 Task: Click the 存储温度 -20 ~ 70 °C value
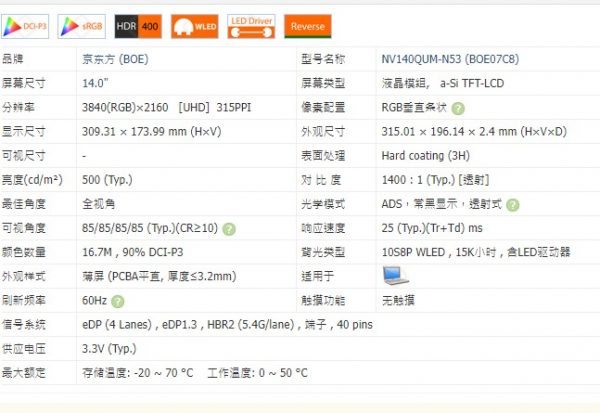[138, 373]
